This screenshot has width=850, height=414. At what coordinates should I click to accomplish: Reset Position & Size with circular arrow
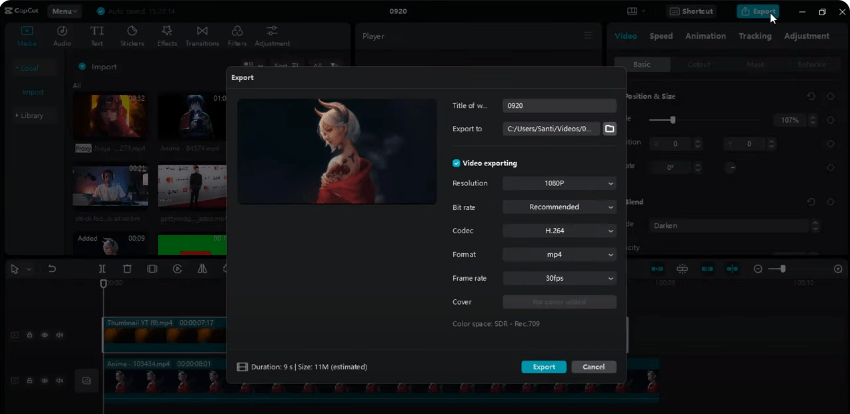coord(811,96)
